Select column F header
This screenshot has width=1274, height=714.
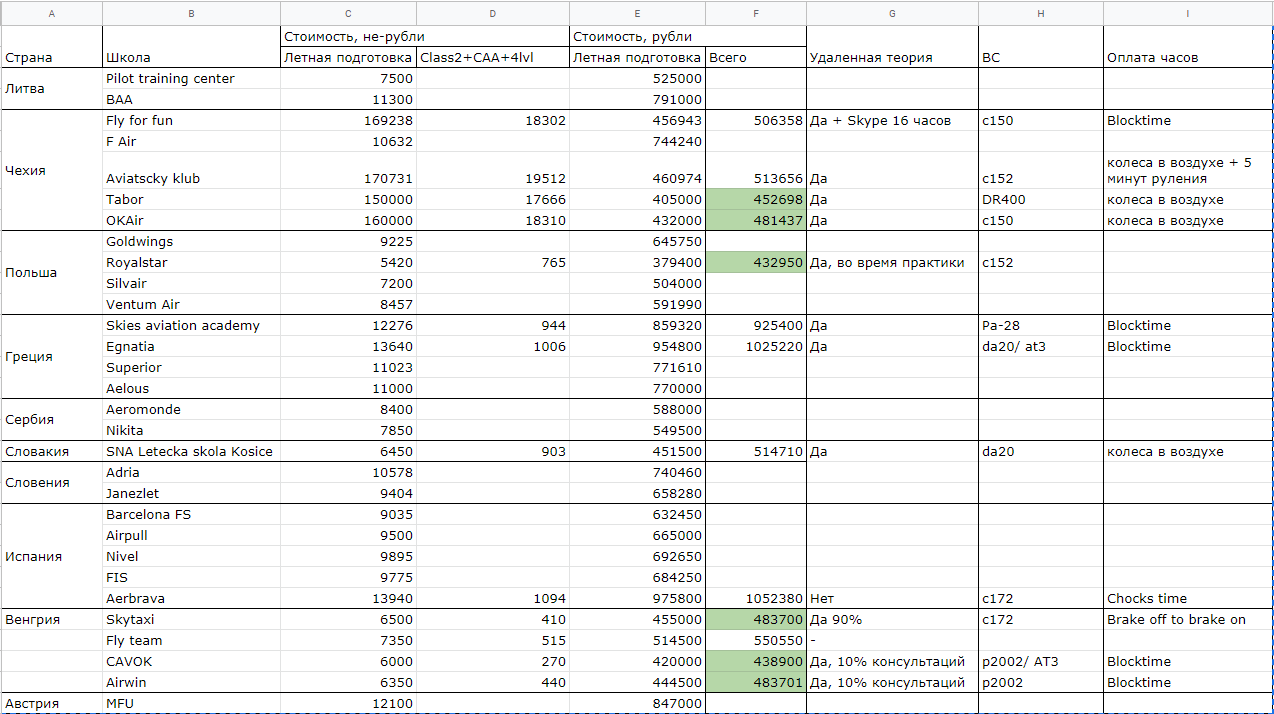[755, 13]
